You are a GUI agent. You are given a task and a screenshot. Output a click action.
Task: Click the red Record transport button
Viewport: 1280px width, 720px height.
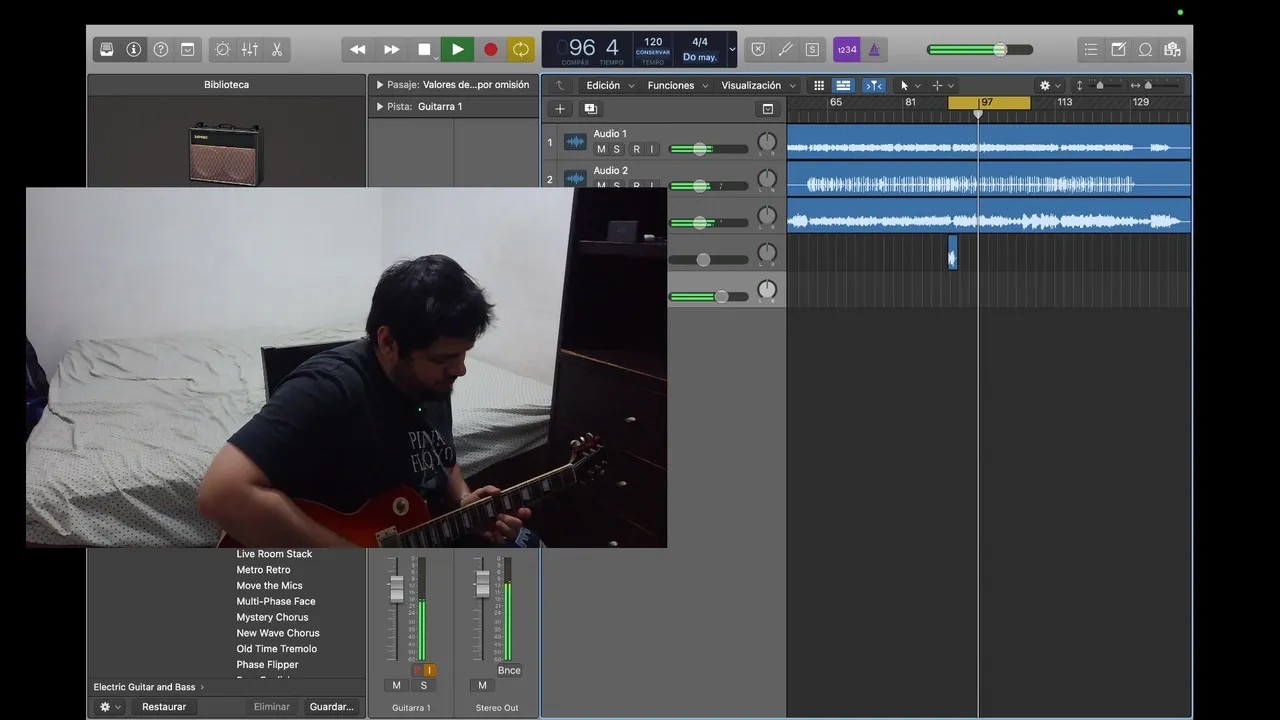490,49
